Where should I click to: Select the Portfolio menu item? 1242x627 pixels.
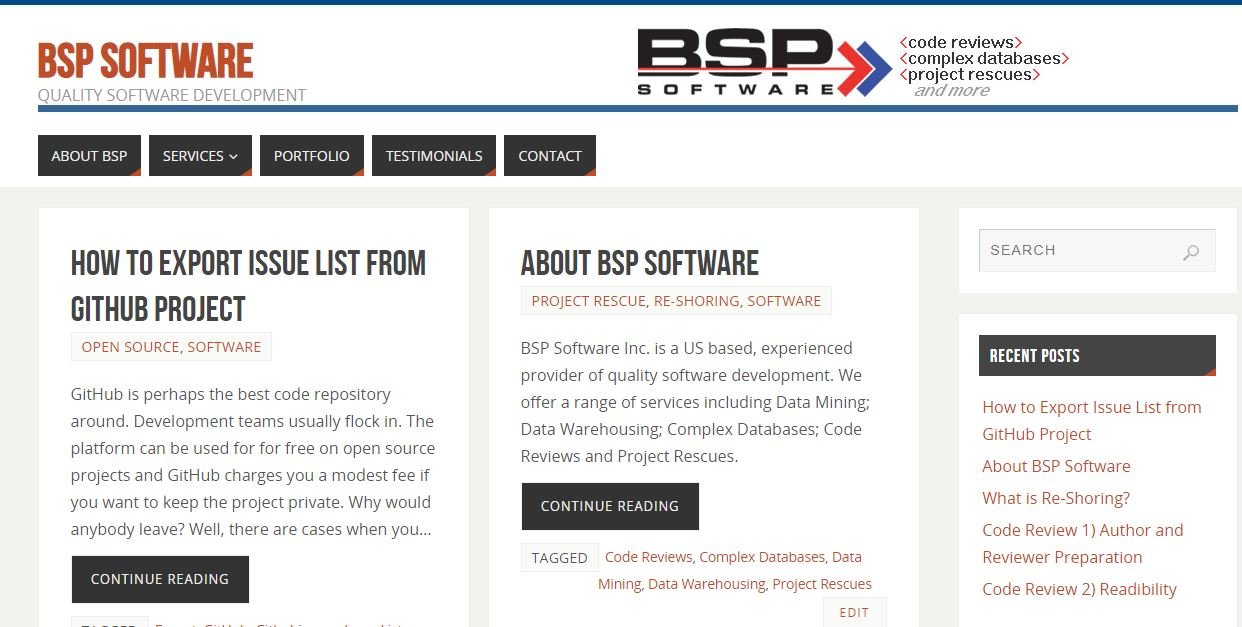coord(311,155)
